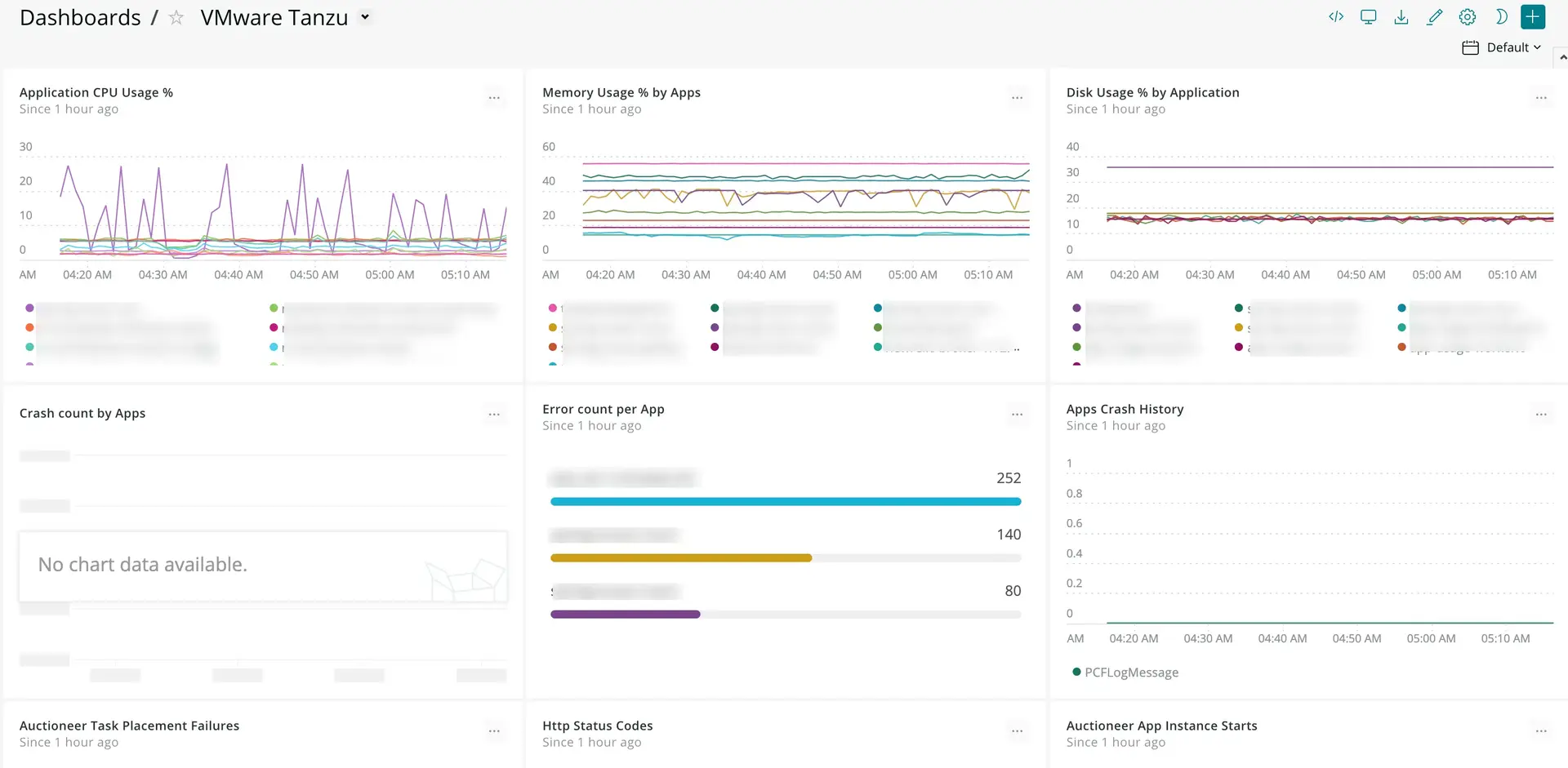Open ellipsis menu on Apps Crash History
The image size is (1568, 768).
point(1541,415)
